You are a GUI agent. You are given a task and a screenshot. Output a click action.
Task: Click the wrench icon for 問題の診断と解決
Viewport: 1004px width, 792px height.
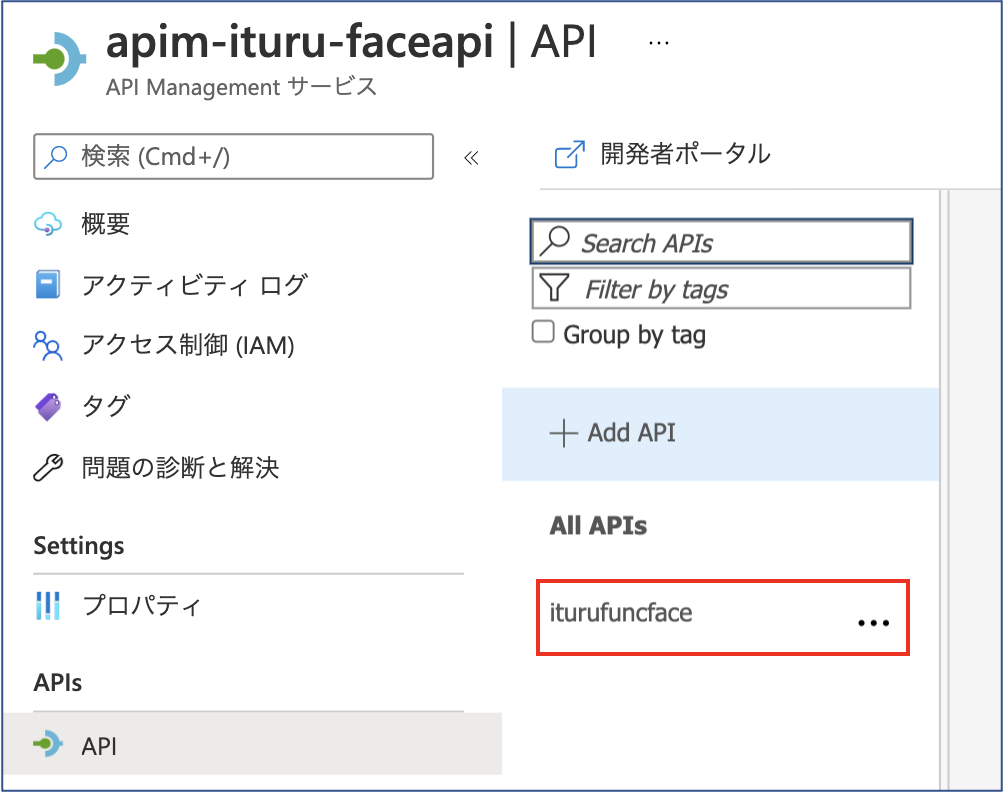pyautogui.click(x=48, y=467)
